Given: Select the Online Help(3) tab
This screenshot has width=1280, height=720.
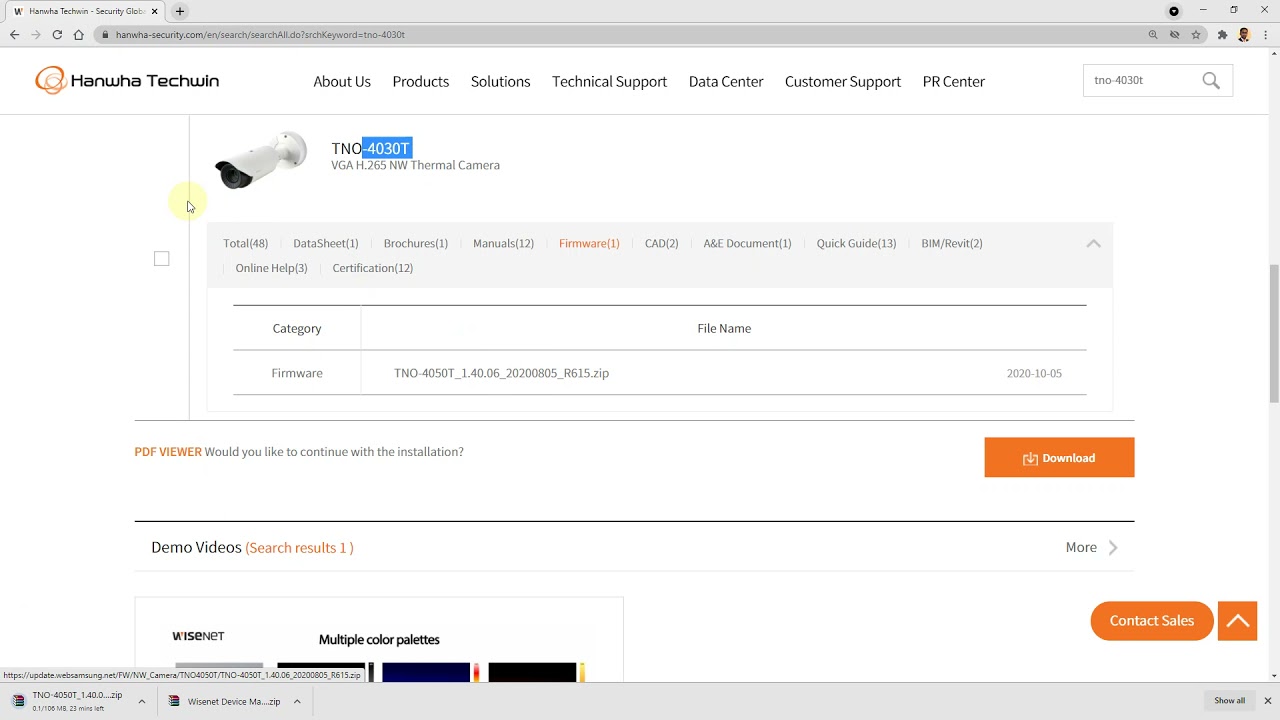Looking at the screenshot, I should pyautogui.click(x=271, y=268).
